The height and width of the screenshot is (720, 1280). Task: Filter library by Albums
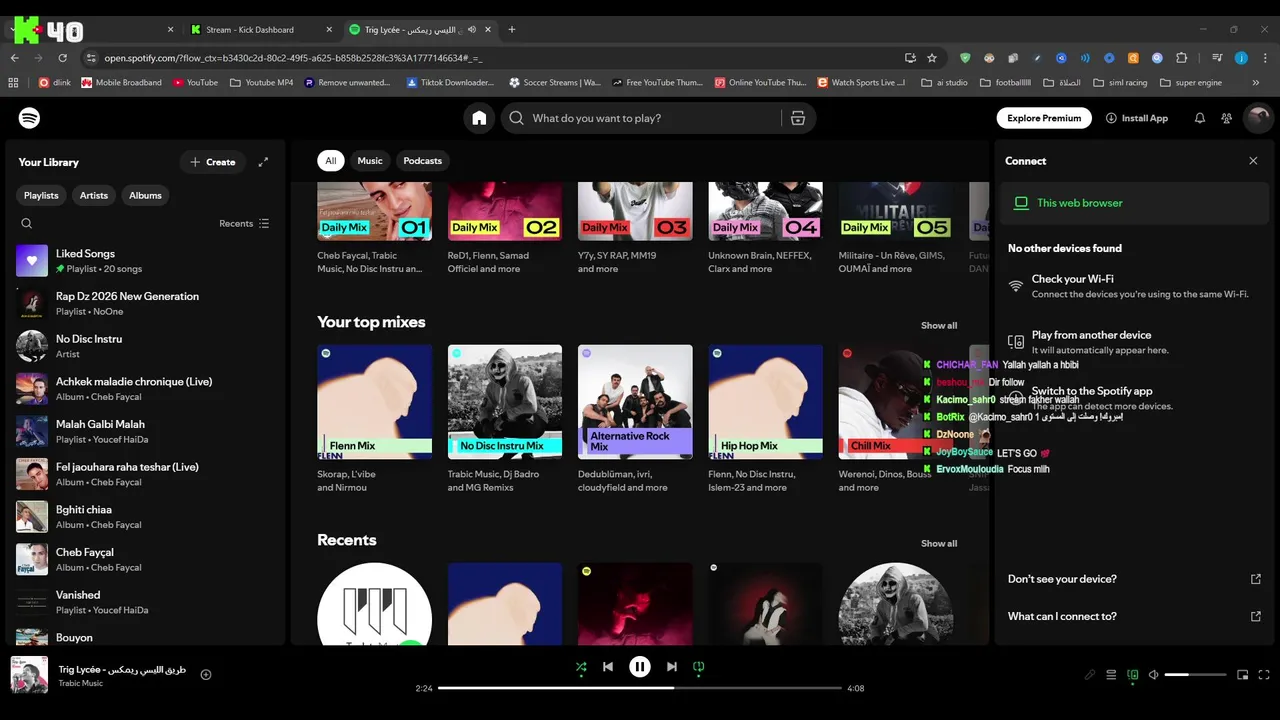coord(145,195)
